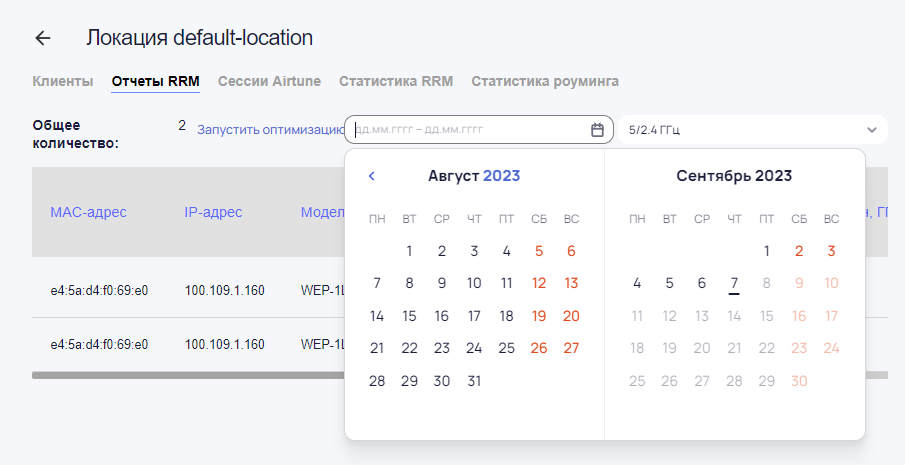Screen dimensions: 905x465
Task: Open the 2023 year selector for Август
Action: pos(501,176)
